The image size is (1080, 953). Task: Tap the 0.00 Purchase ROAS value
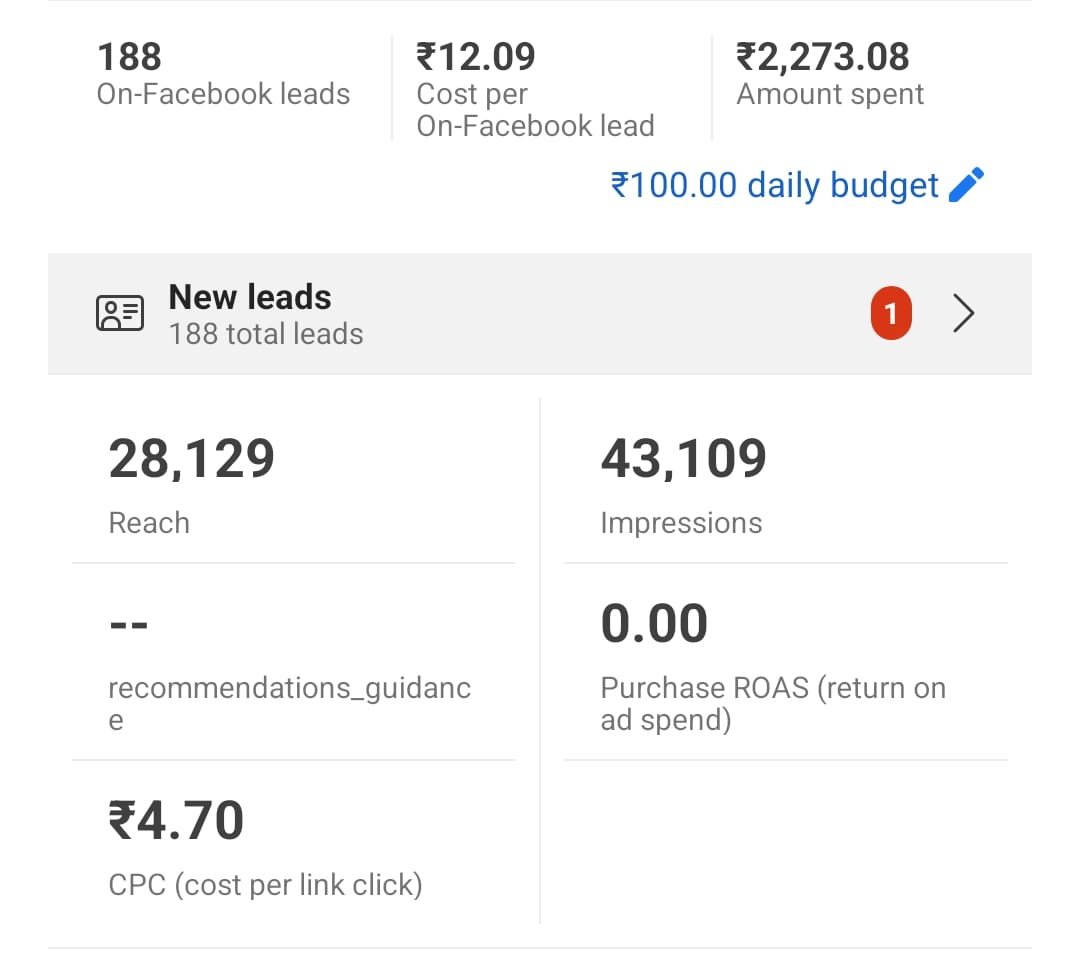click(654, 623)
